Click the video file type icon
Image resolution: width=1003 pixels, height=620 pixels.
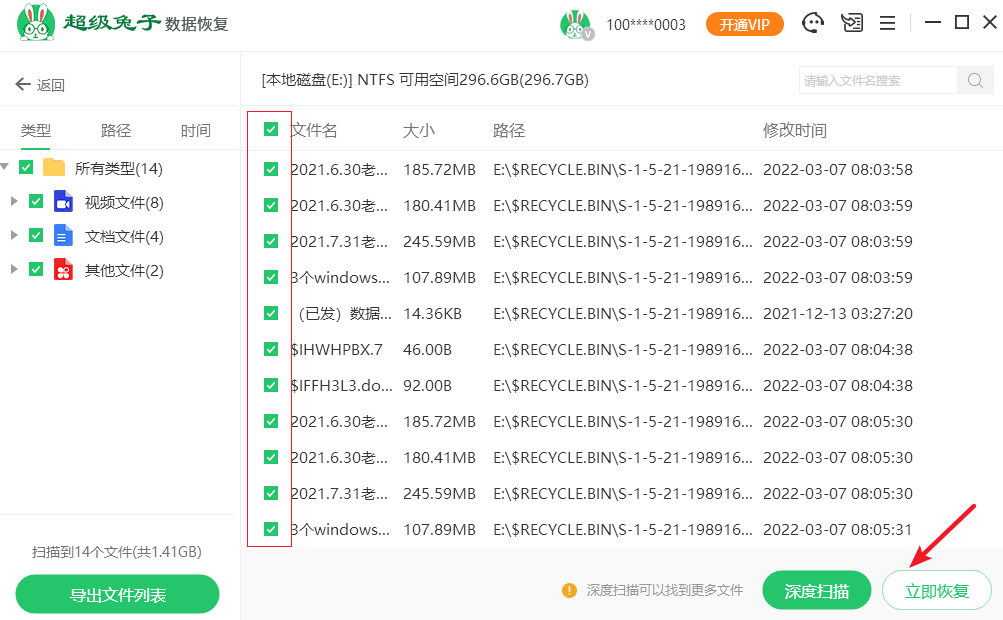coord(64,202)
